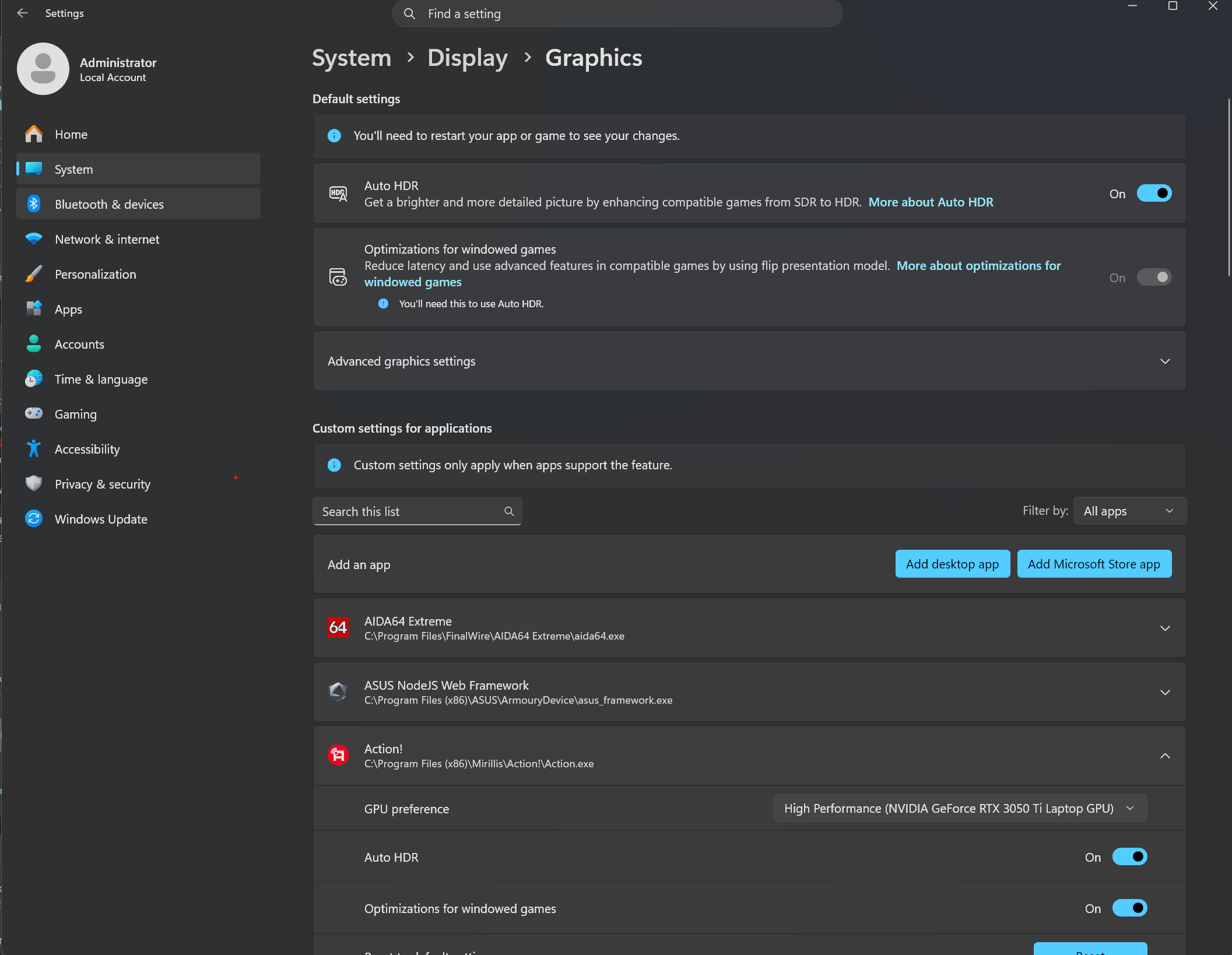Viewport: 1232px width, 955px height.
Task: Click the Accessibility figure icon
Action: [x=34, y=449]
